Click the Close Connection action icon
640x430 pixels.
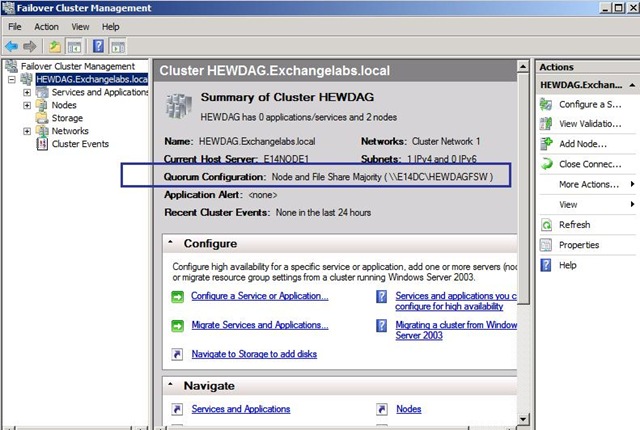(x=546, y=164)
